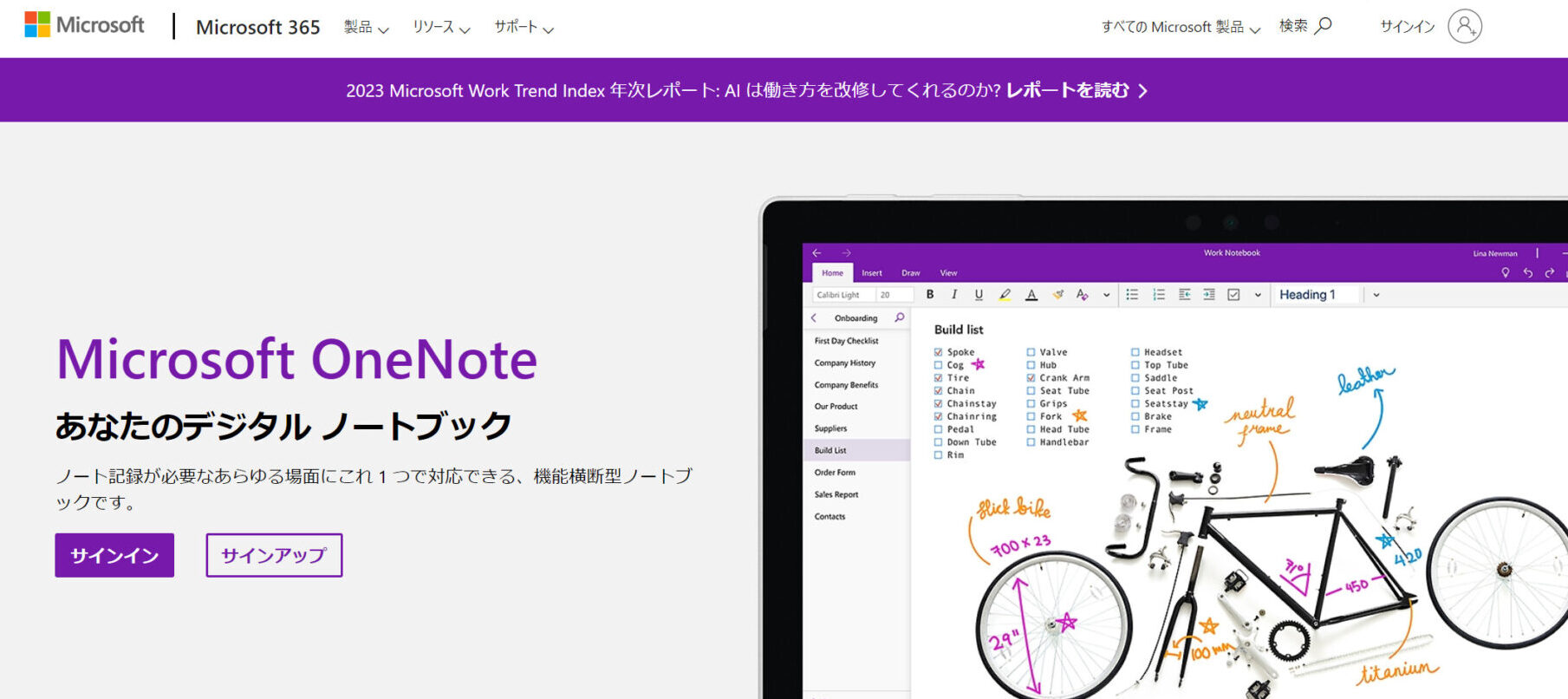Select the highlighter pen icon
This screenshot has height=699, width=1568.
(1005, 295)
